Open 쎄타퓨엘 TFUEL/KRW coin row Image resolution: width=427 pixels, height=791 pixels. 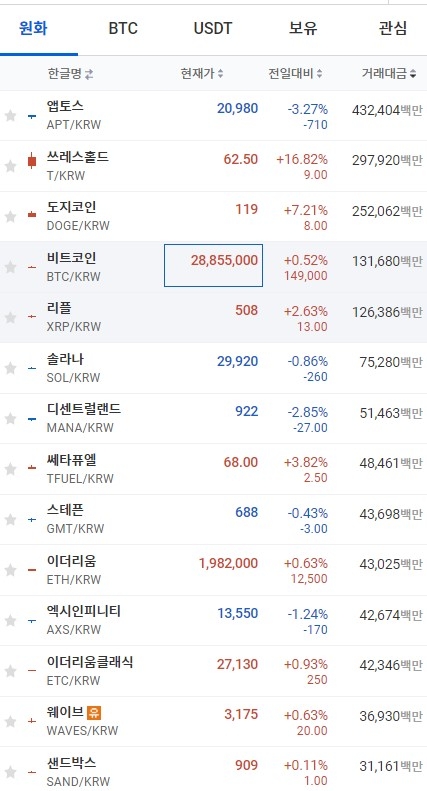tap(214, 469)
